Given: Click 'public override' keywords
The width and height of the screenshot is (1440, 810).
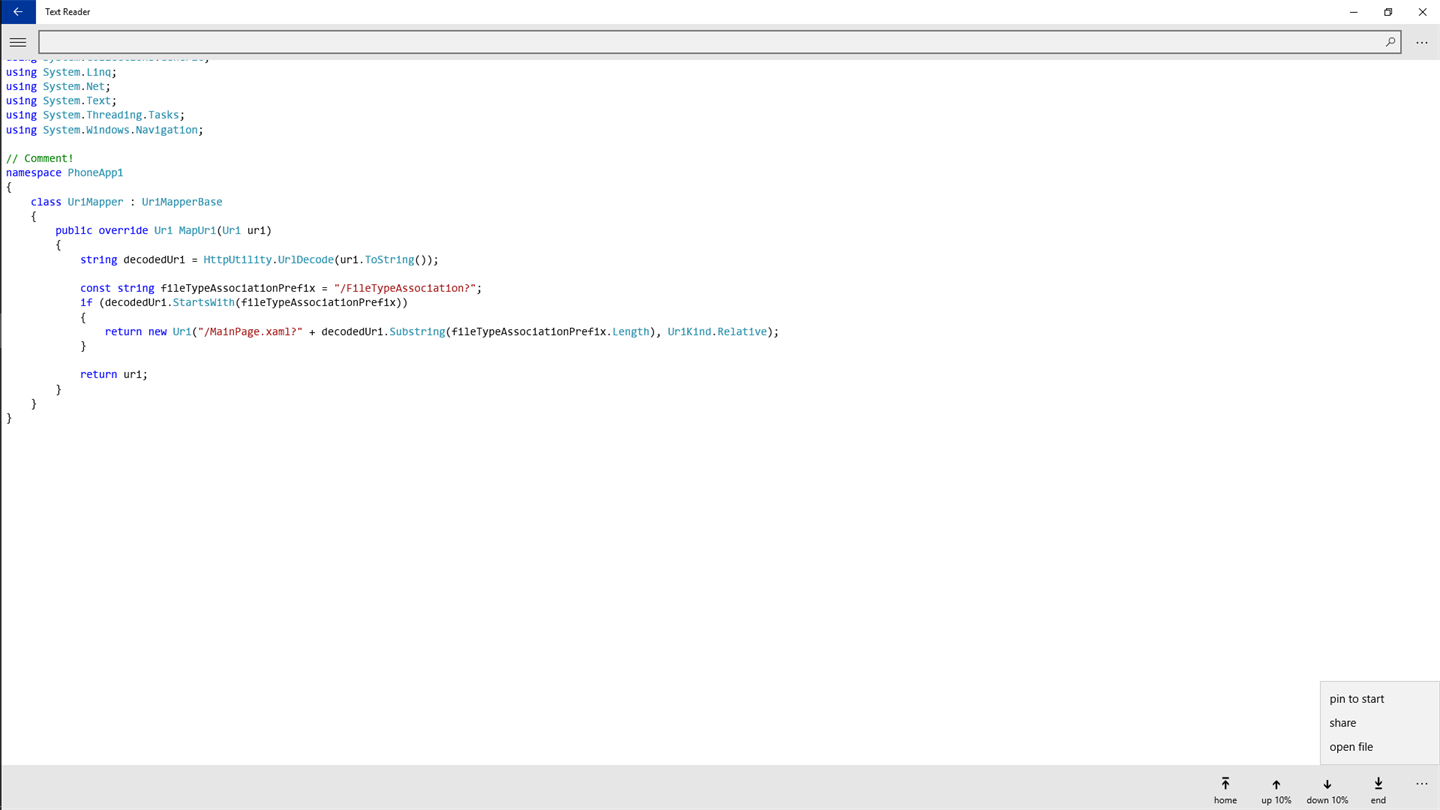Looking at the screenshot, I should click(x=101, y=231).
